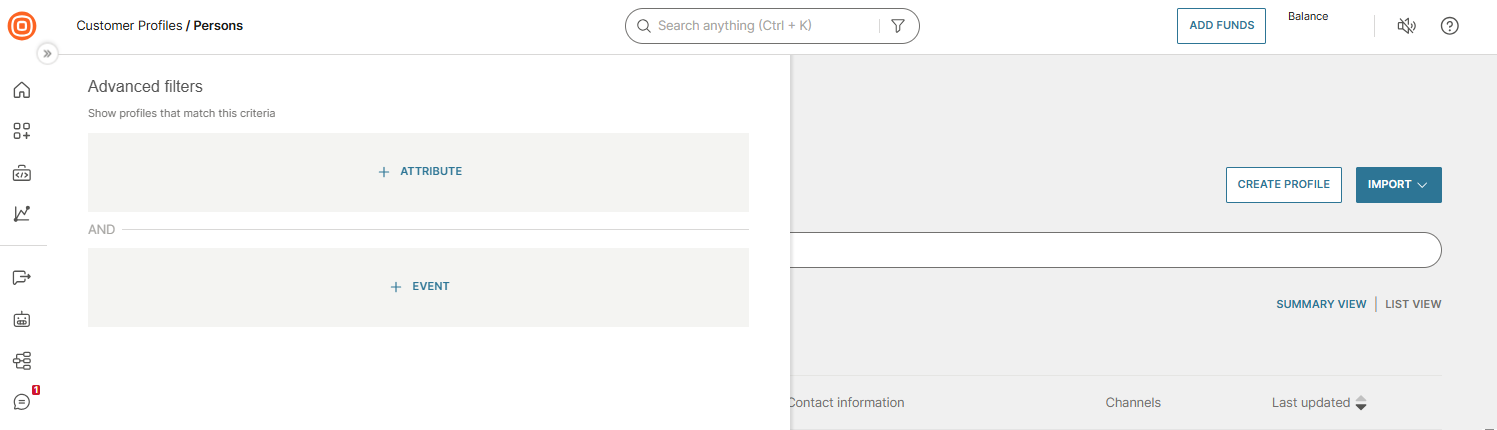Add an Event filter

(x=419, y=287)
